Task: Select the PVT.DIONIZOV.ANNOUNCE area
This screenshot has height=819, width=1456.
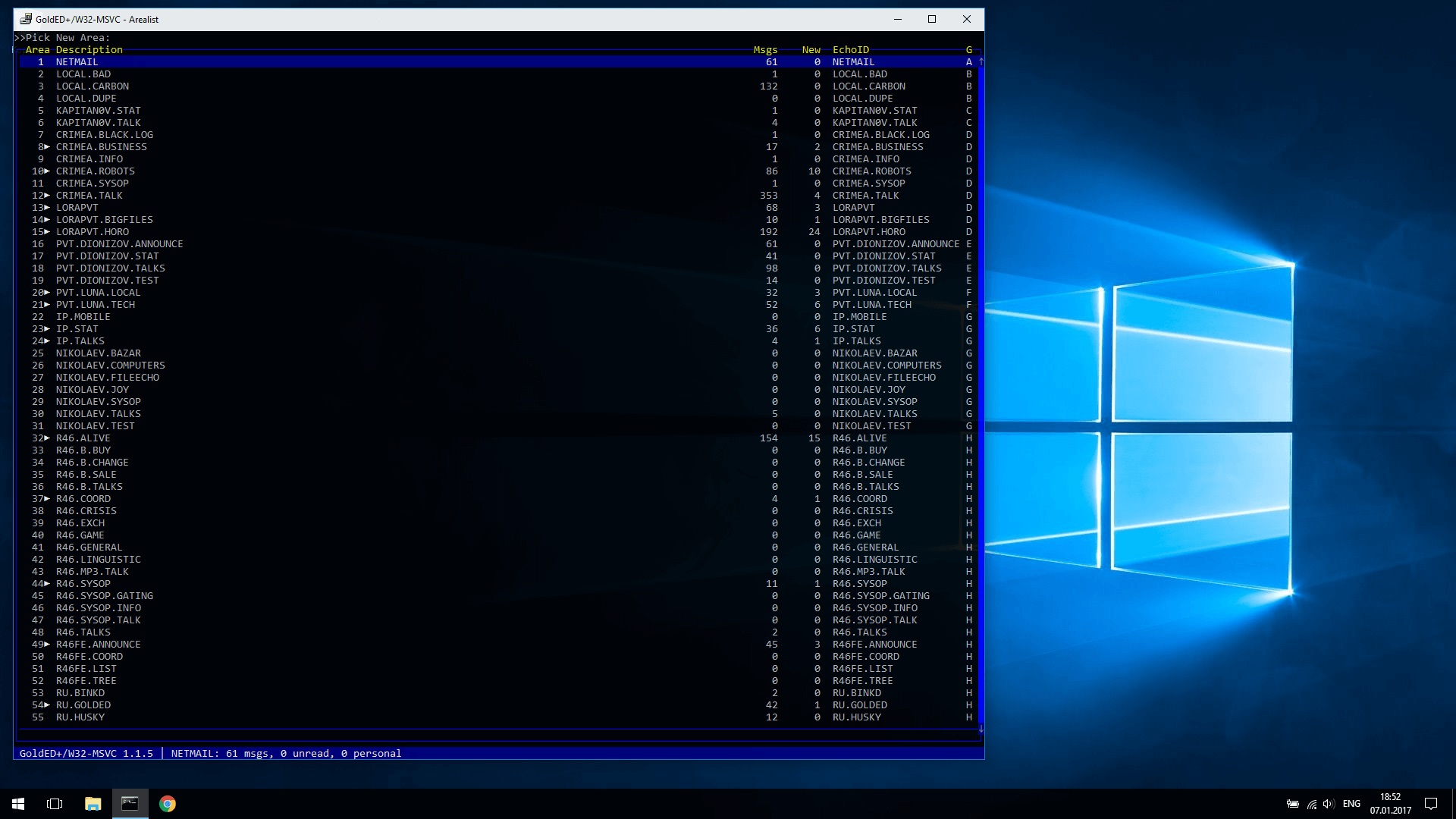Action: [498, 244]
